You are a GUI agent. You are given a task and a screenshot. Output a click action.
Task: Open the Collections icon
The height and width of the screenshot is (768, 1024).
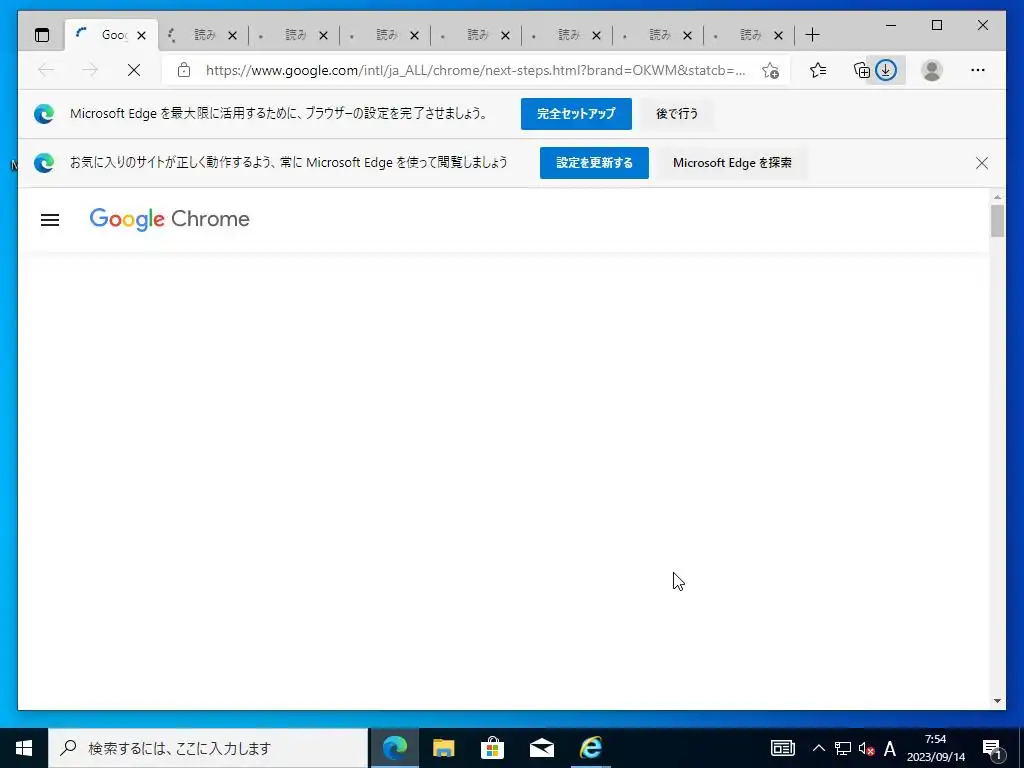point(861,70)
